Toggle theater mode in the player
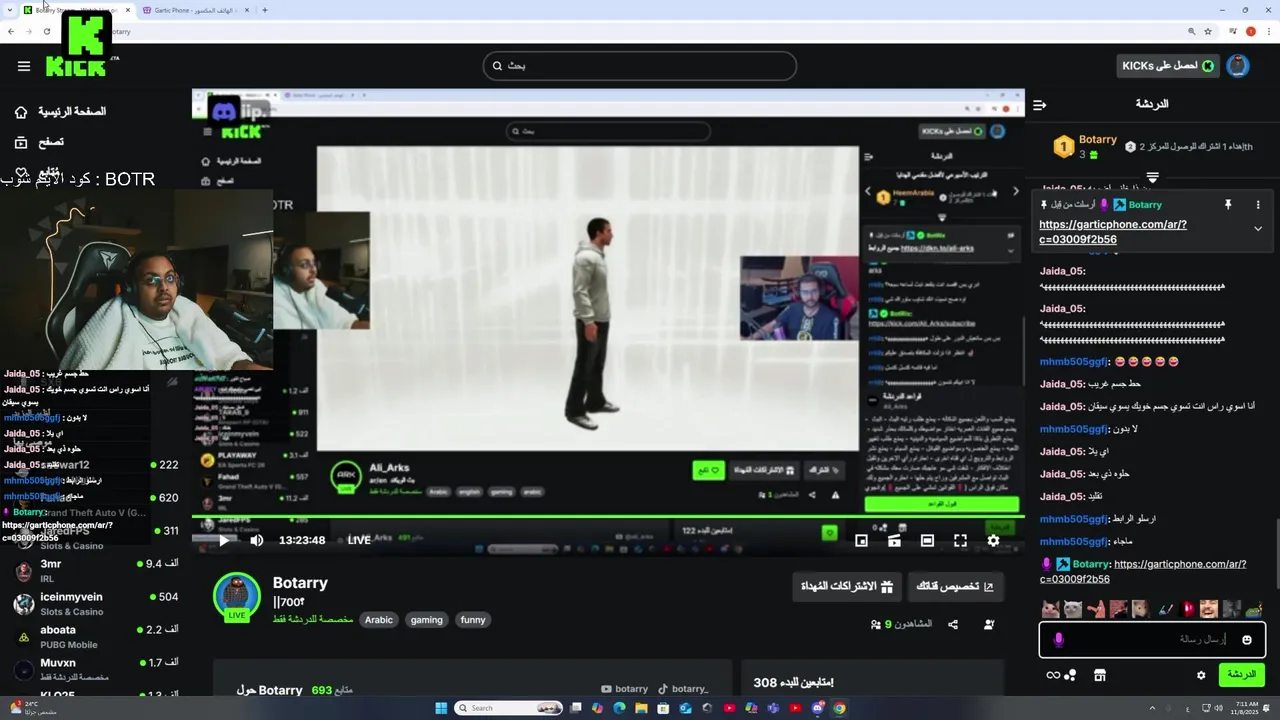Image resolution: width=1280 pixels, height=720 pixels. [927, 540]
